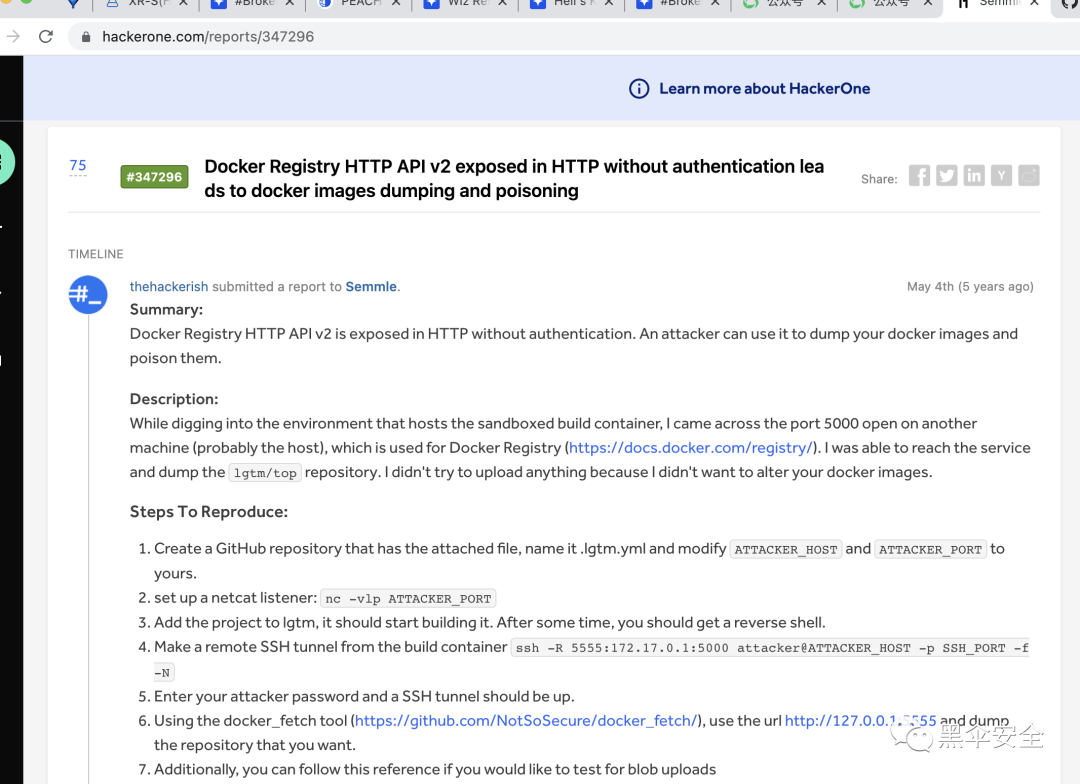
Task: Share the report on Facebook
Action: [x=919, y=176]
